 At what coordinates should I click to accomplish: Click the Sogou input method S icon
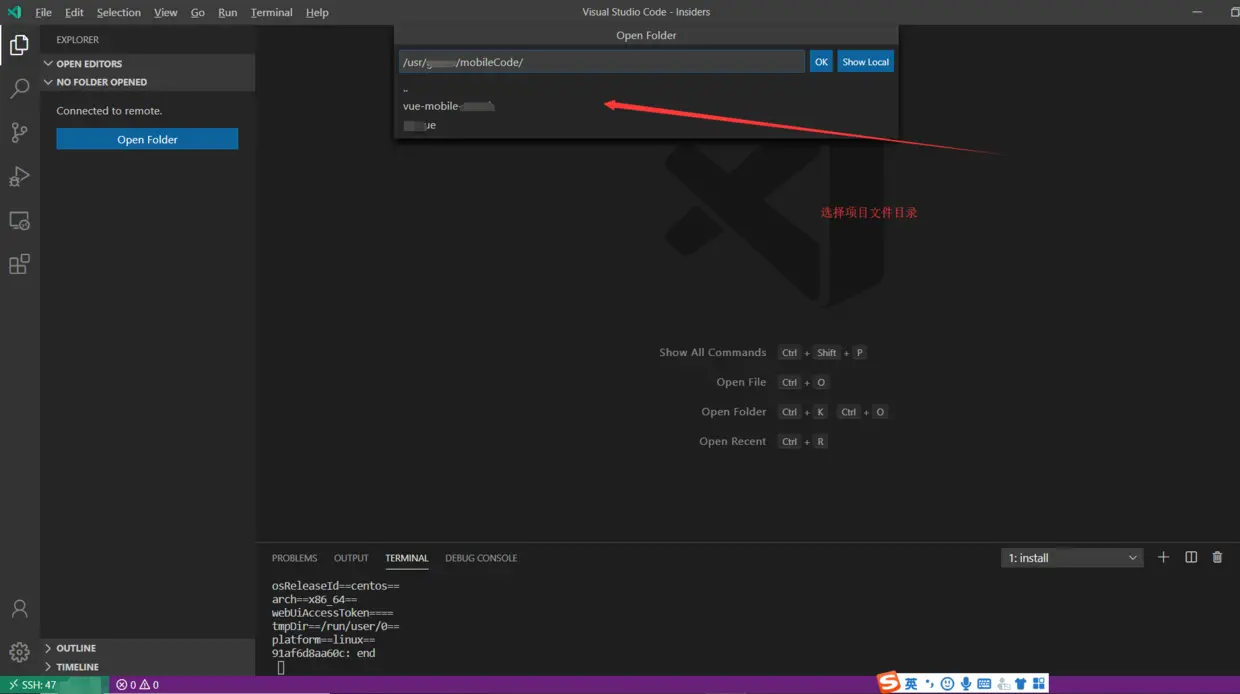[x=888, y=683]
